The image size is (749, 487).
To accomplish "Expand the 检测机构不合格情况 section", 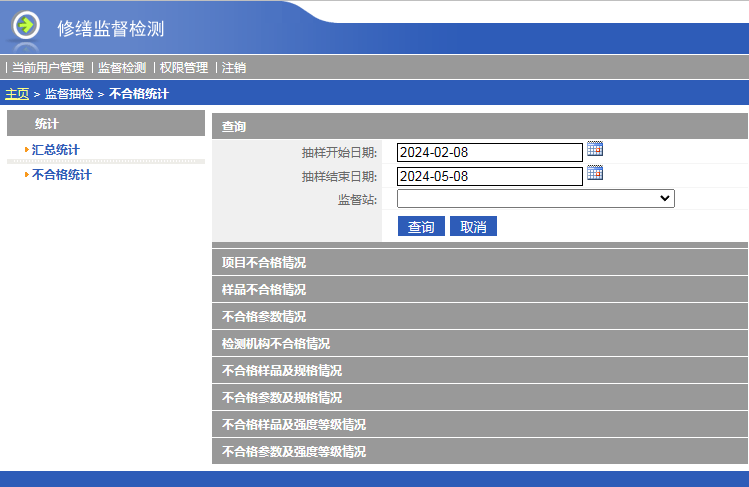I will (276, 344).
